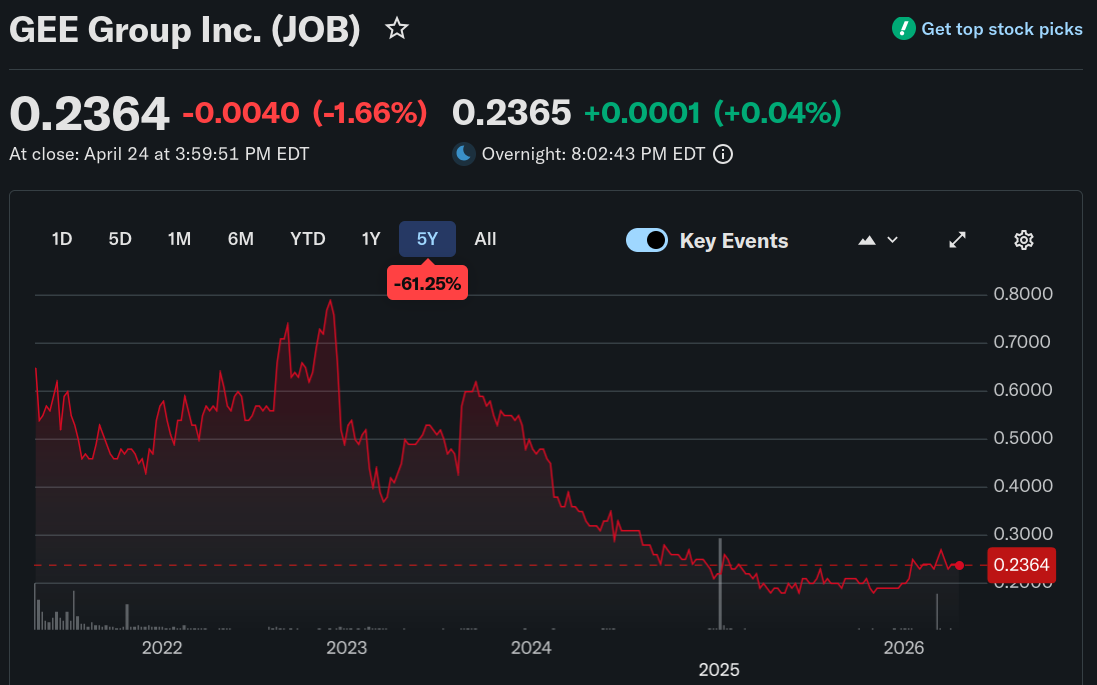Image resolution: width=1097 pixels, height=685 pixels.
Task: Click the overnight info circle icon
Action: click(723, 154)
